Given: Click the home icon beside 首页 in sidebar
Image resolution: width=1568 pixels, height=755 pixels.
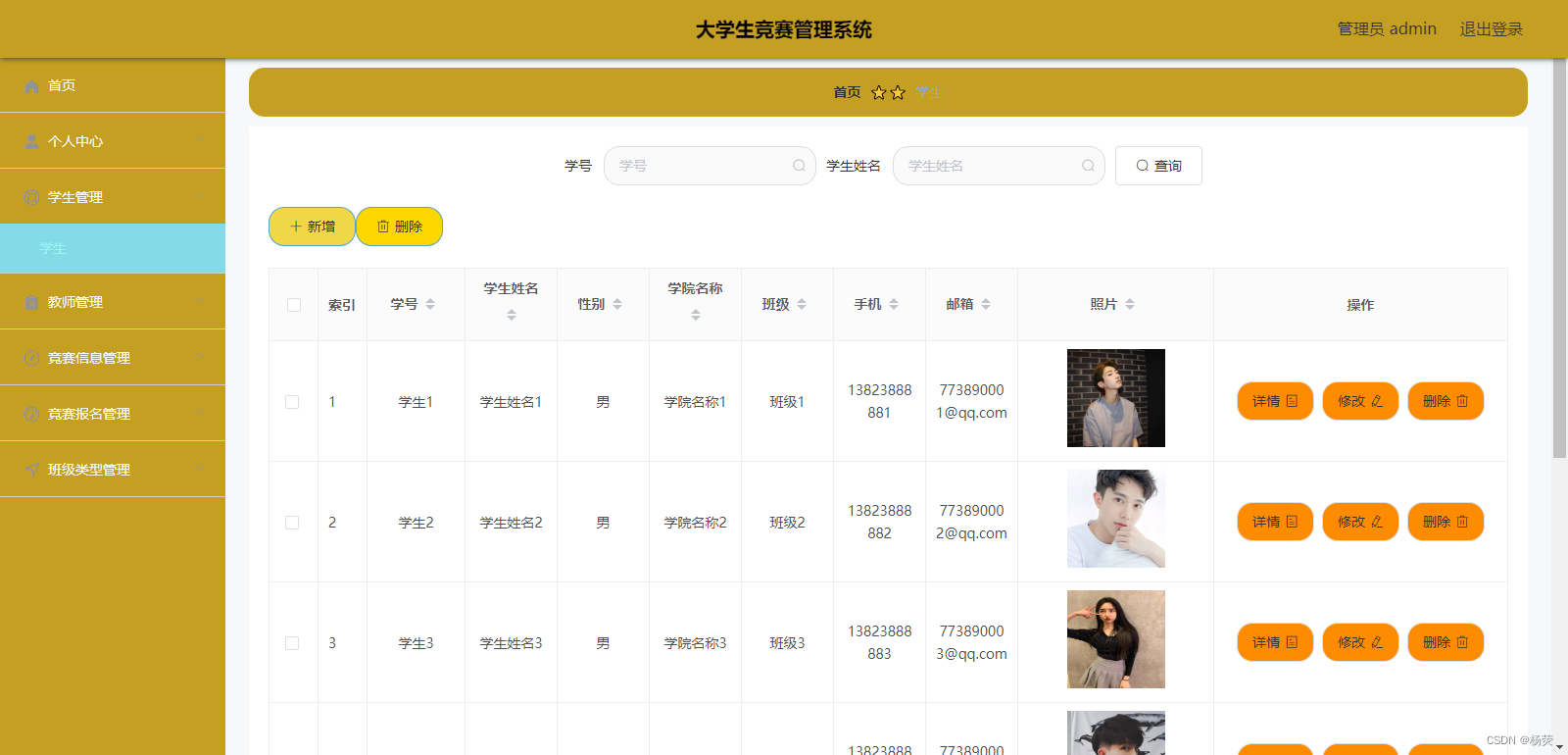Looking at the screenshot, I should [31, 86].
